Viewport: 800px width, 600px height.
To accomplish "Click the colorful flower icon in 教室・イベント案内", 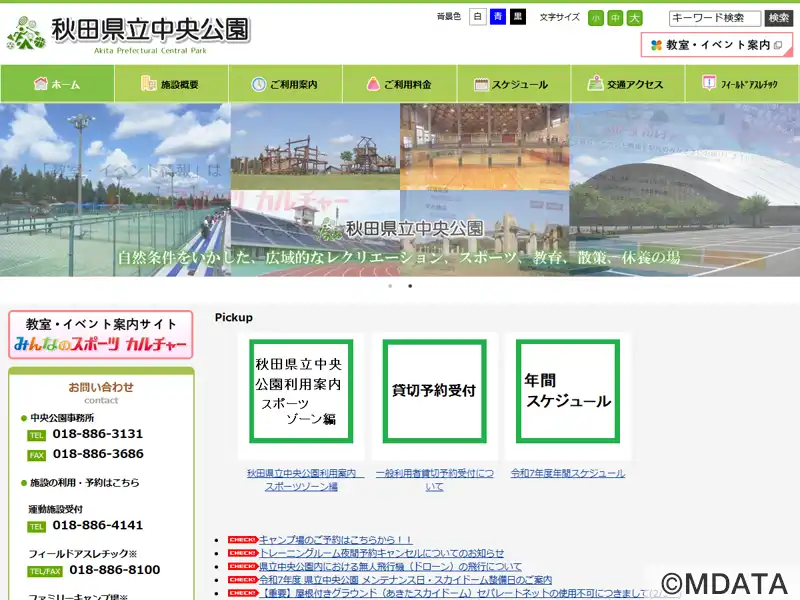I will pyautogui.click(x=657, y=45).
